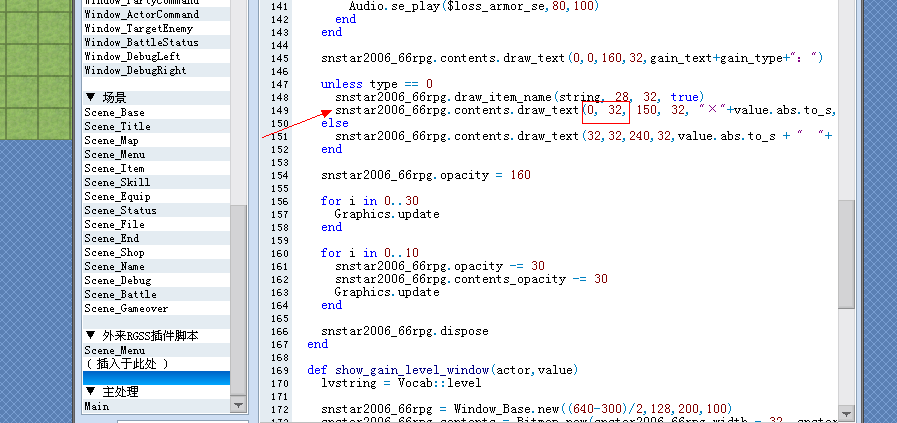Open Scene_Status script
The height and width of the screenshot is (423, 897).
156,210
